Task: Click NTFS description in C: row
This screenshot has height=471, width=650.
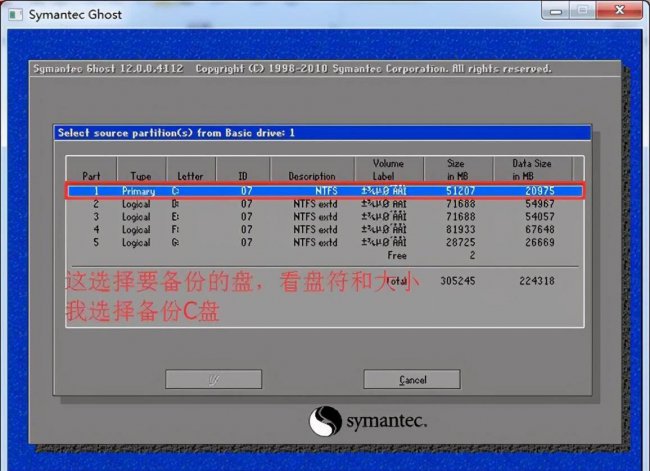Action: click(326, 191)
